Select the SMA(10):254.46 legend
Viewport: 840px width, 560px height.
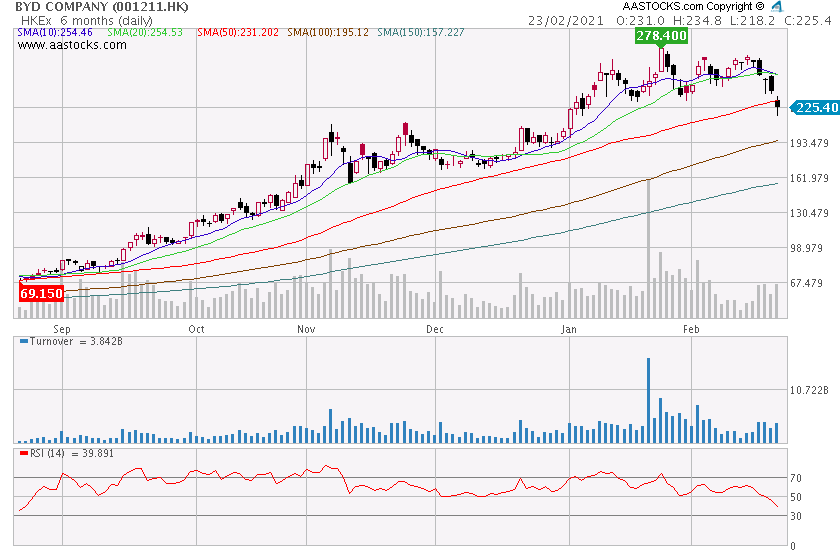click(55, 32)
